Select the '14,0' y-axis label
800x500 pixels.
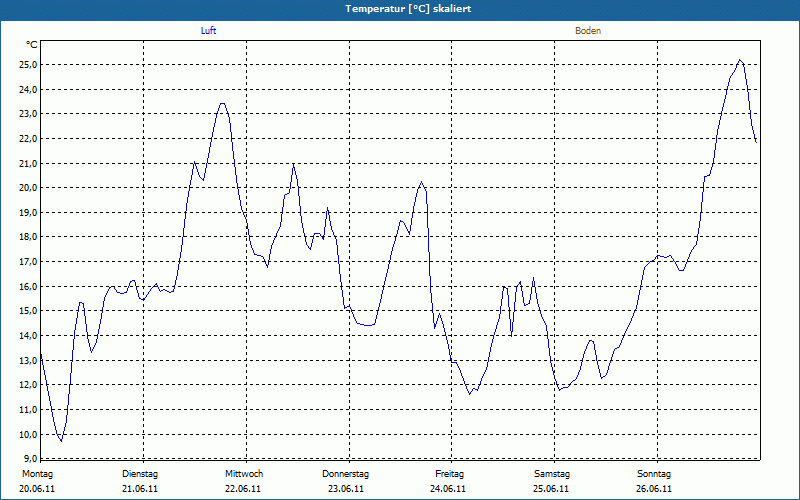click(x=28, y=336)
